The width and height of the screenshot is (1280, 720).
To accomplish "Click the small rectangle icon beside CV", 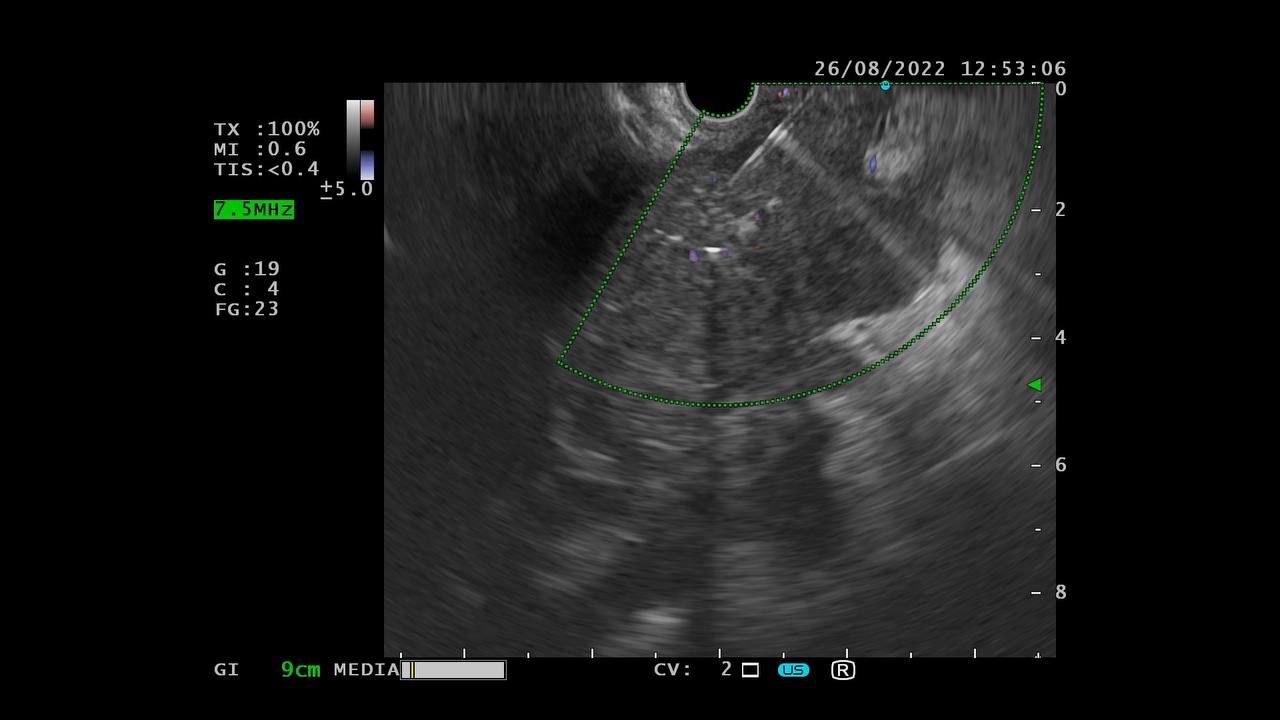I will click(x=750, y=670).
